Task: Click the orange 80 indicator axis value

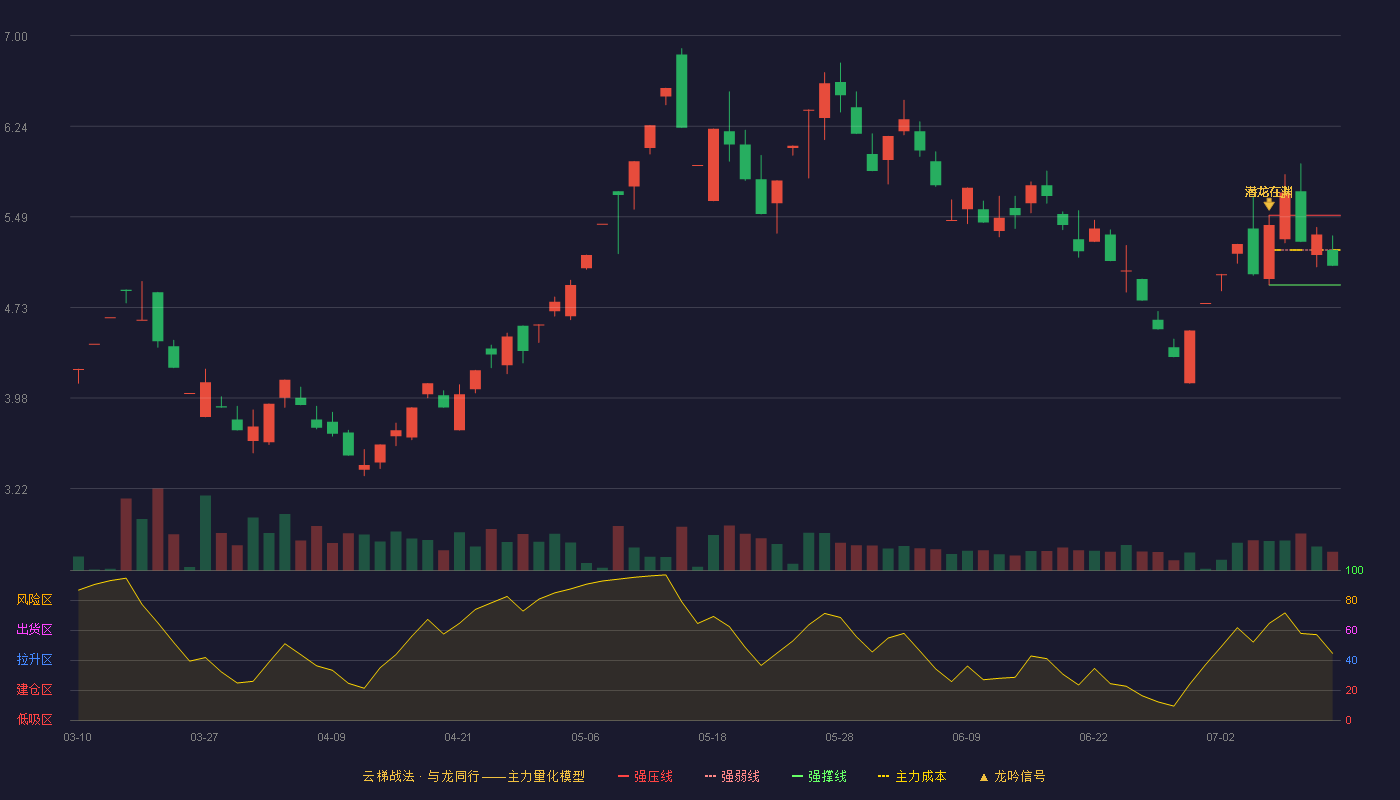Action: (x=1351, y=600)
